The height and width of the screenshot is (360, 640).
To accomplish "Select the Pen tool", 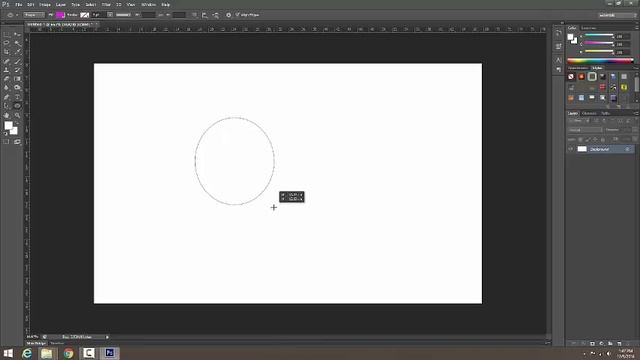I will coord(6,97).
